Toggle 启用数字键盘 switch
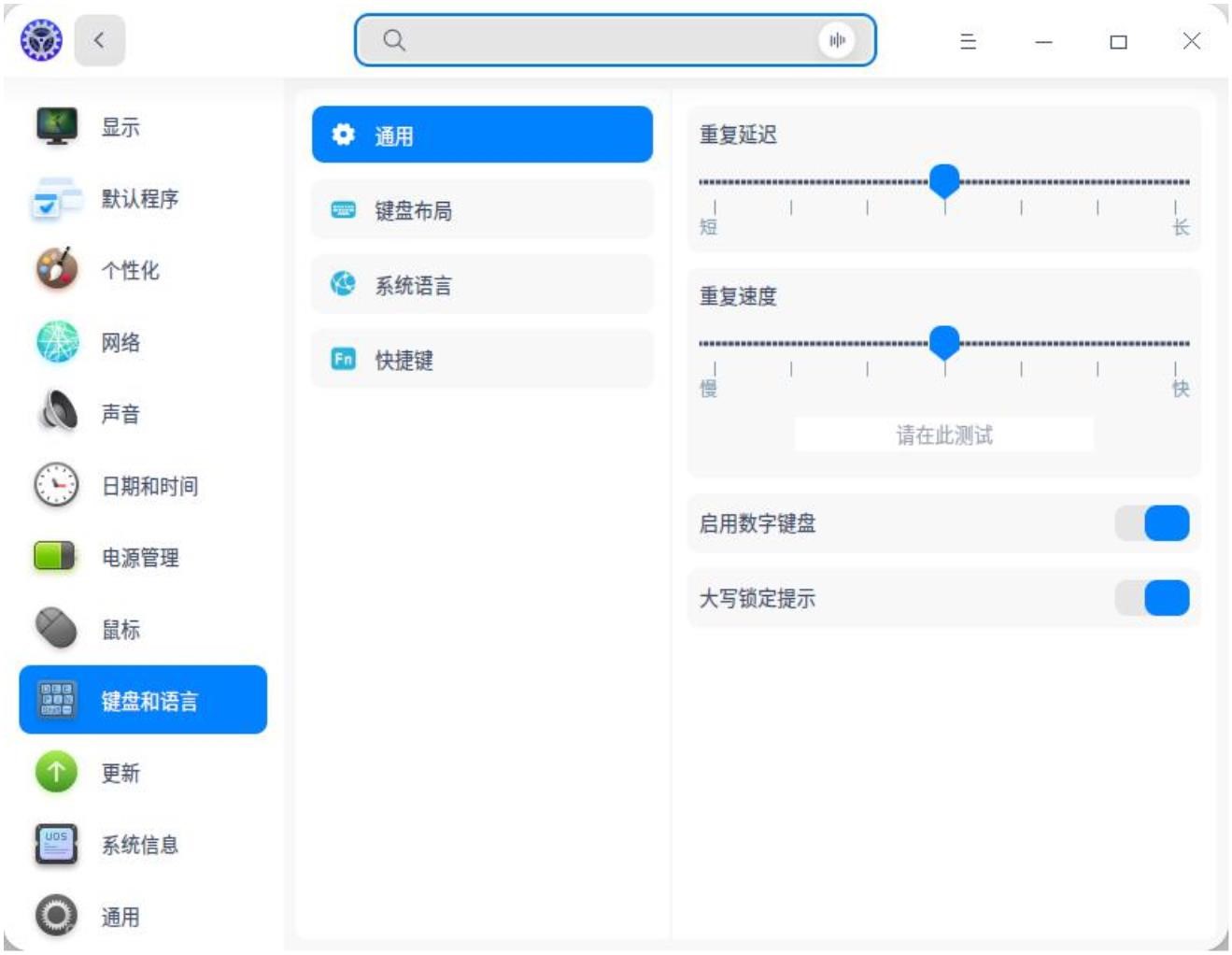The width and height of the screenshot is (1232, 955). [x=1152, y=523]
